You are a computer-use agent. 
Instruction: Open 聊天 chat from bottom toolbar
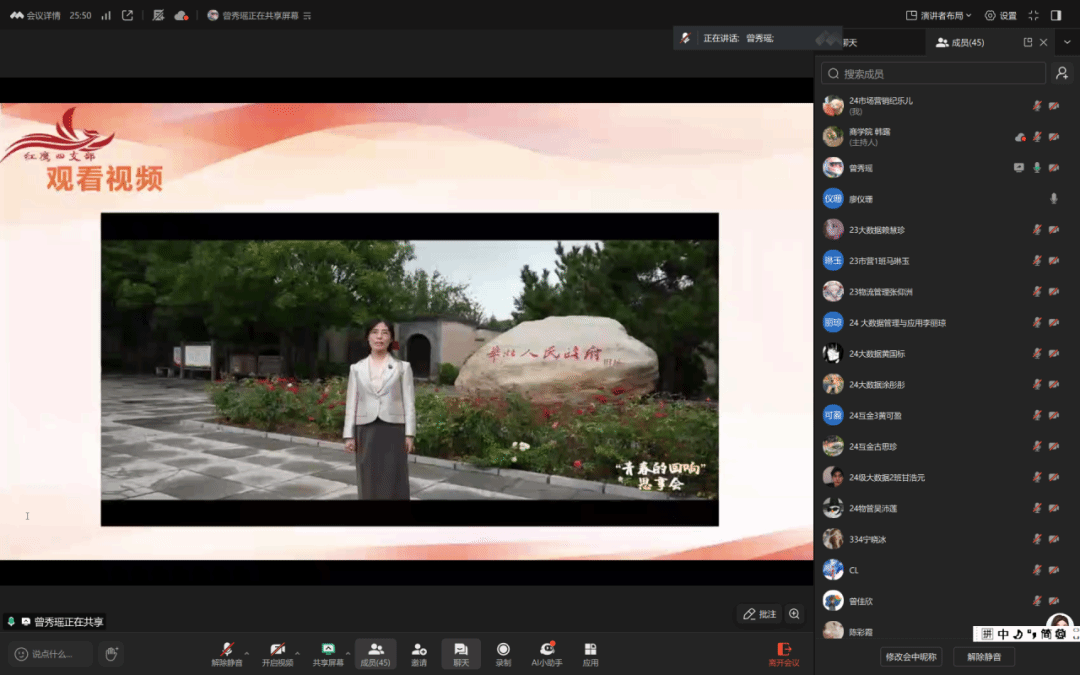(461, 651)
